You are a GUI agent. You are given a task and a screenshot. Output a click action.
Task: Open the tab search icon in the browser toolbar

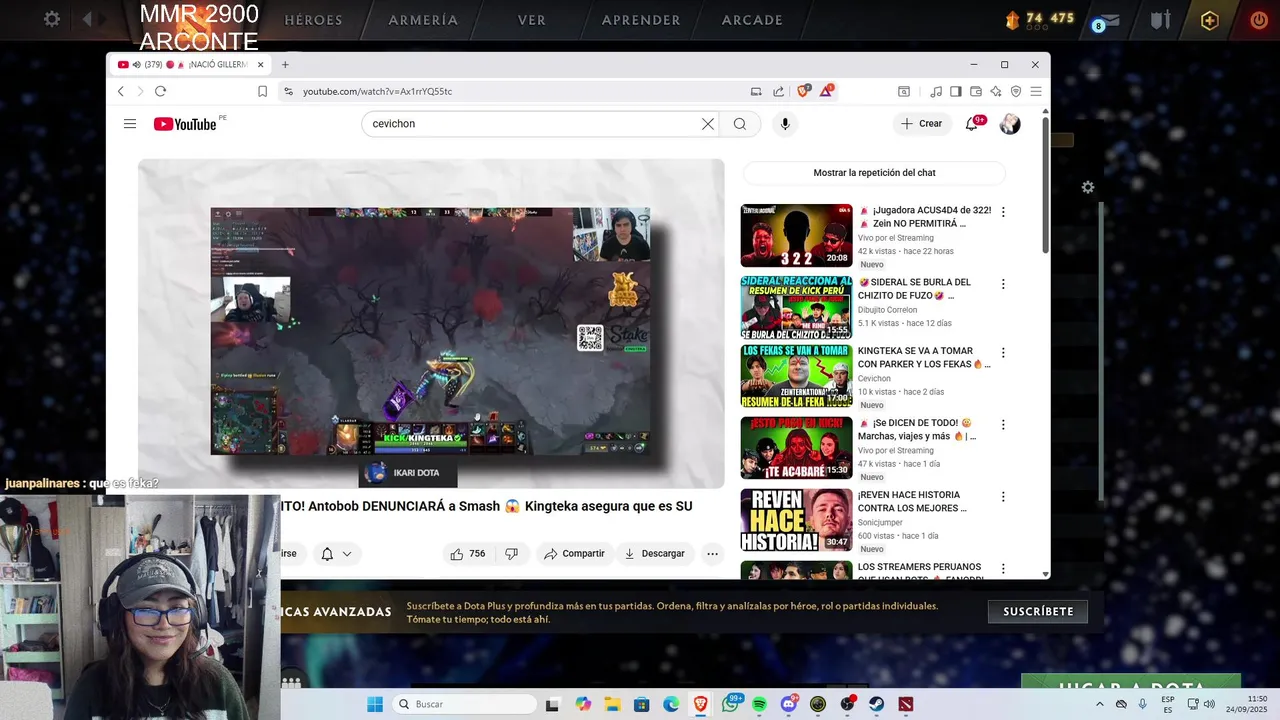click(904, 91)
